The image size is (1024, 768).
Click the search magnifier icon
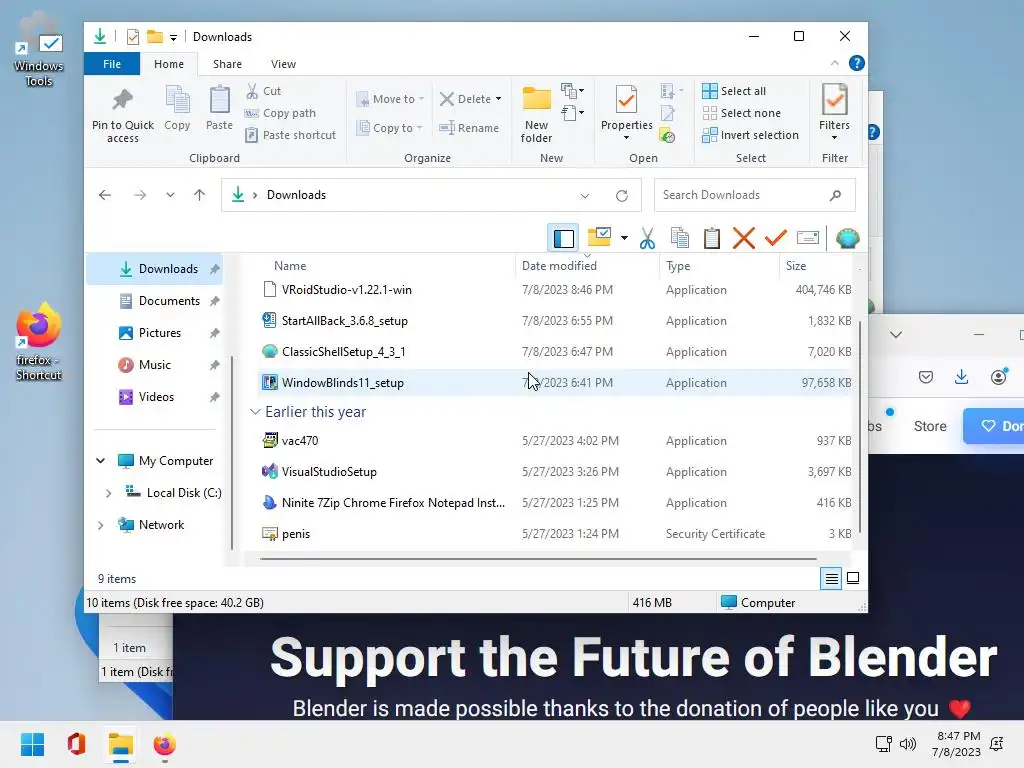click(x=835, y=195)
